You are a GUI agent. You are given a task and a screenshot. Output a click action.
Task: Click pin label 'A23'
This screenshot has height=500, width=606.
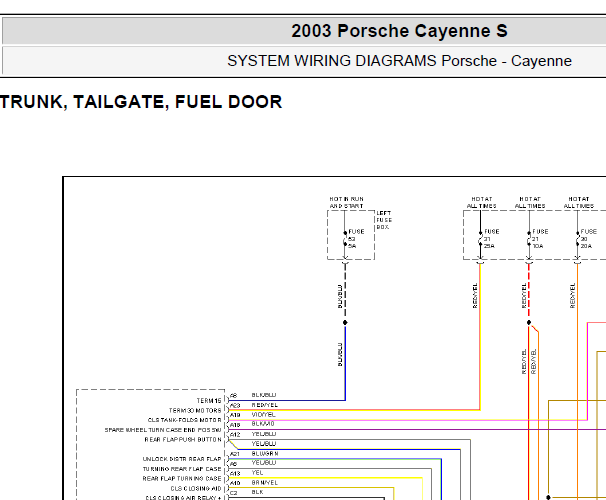(x=235, y=405)
